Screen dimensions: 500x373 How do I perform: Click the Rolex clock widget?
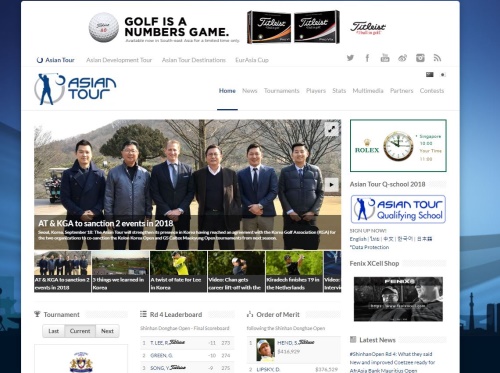coord(398,146)
